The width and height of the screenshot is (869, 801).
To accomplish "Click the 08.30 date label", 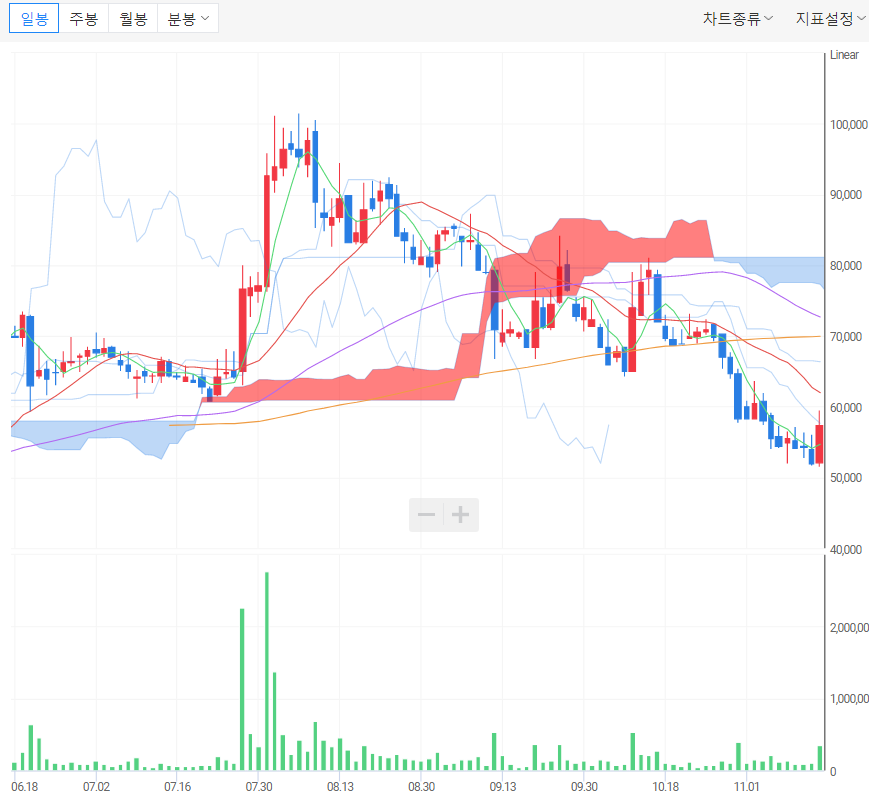I will point(421,787).
